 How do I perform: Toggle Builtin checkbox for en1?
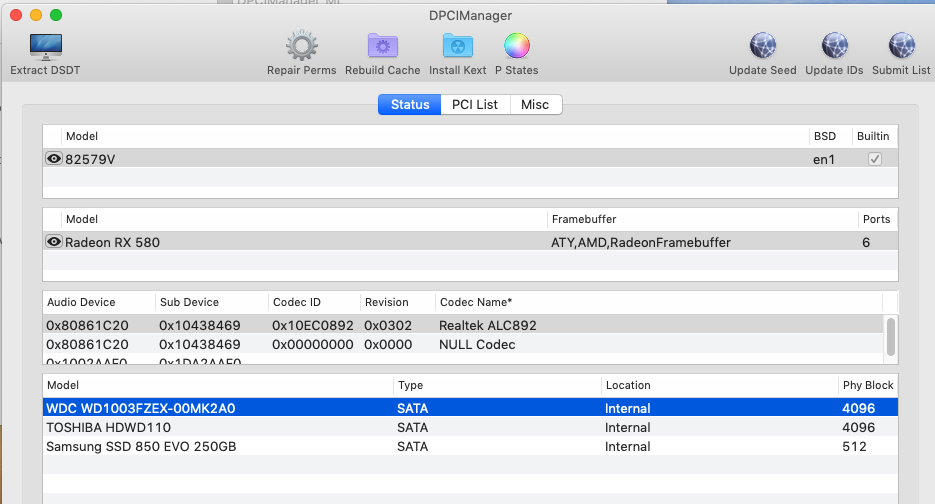(x=875, y=159)
